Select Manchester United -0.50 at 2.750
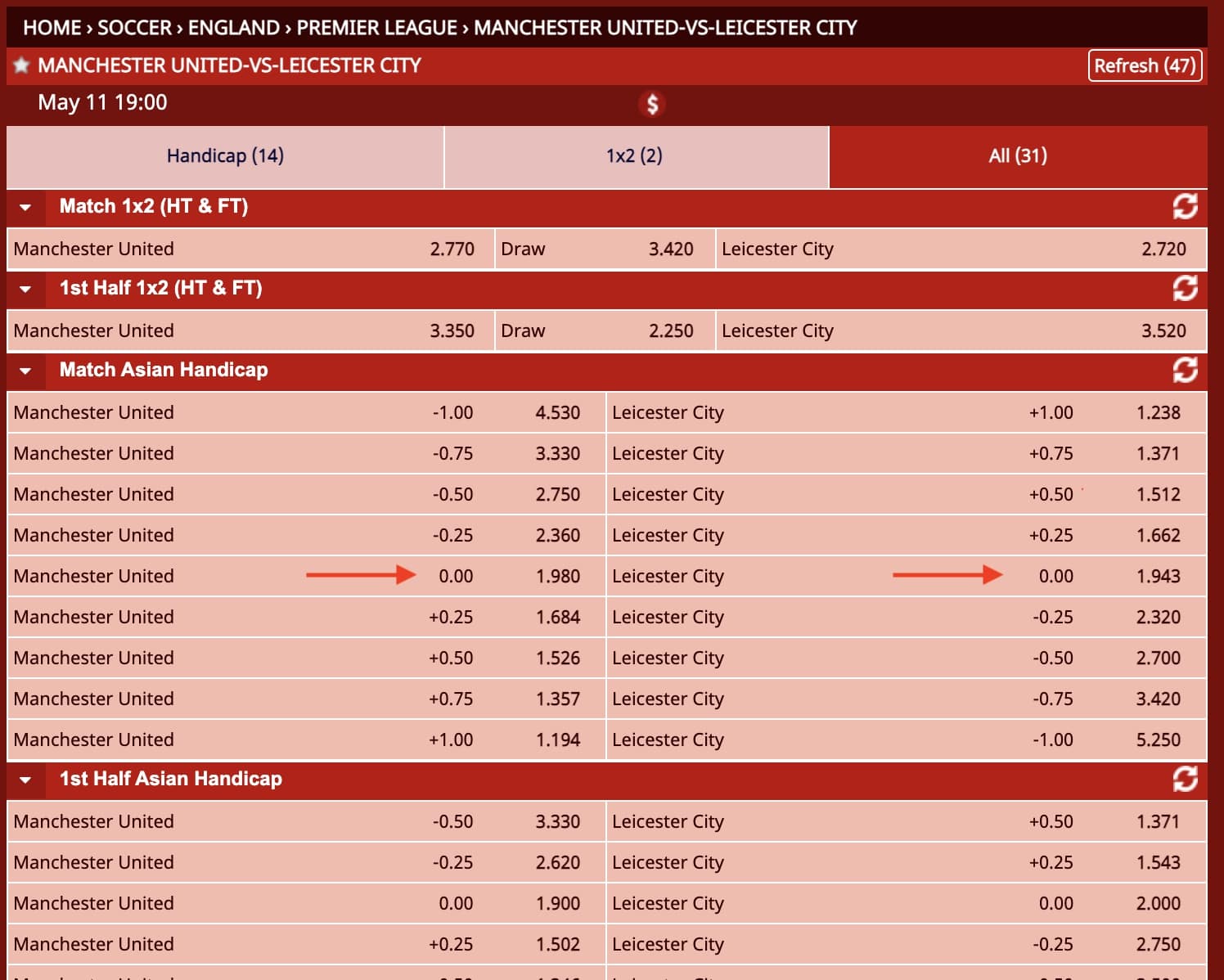1224x980 pixels. point(306,494)
